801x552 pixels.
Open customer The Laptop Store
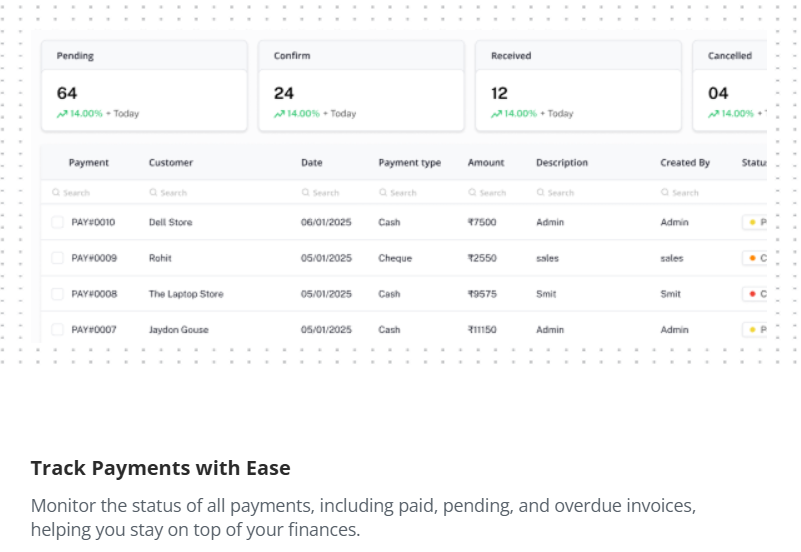tap(186, 294)
